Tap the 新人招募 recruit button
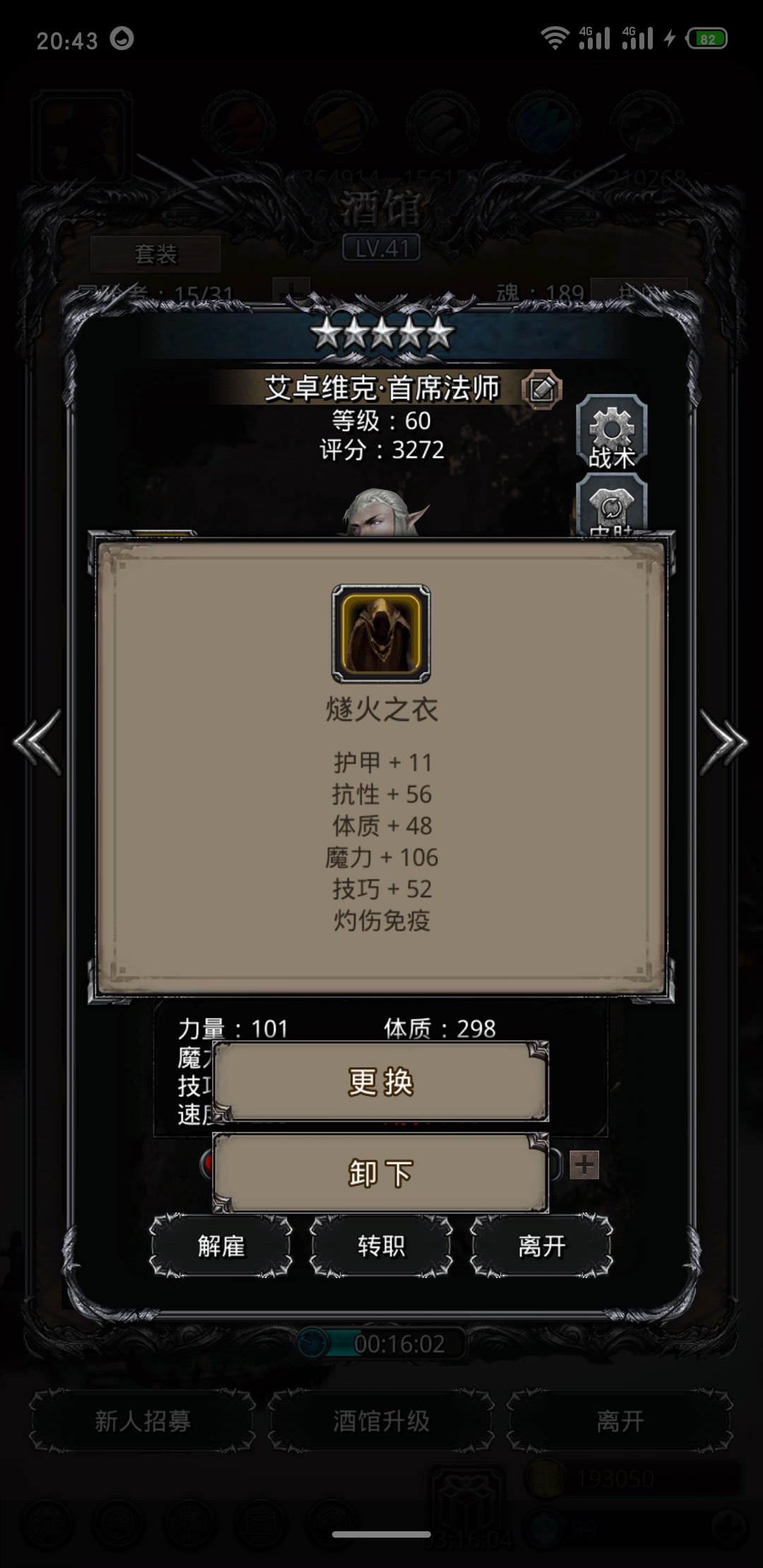 click(143, 1420)
